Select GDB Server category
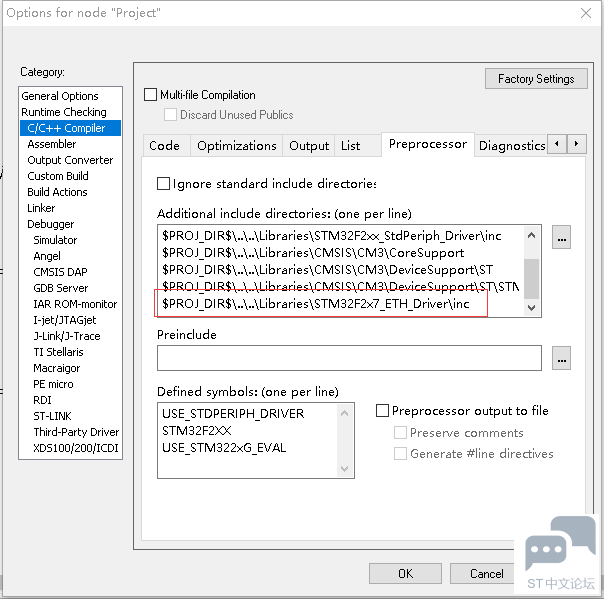 (x=60, y=288)
